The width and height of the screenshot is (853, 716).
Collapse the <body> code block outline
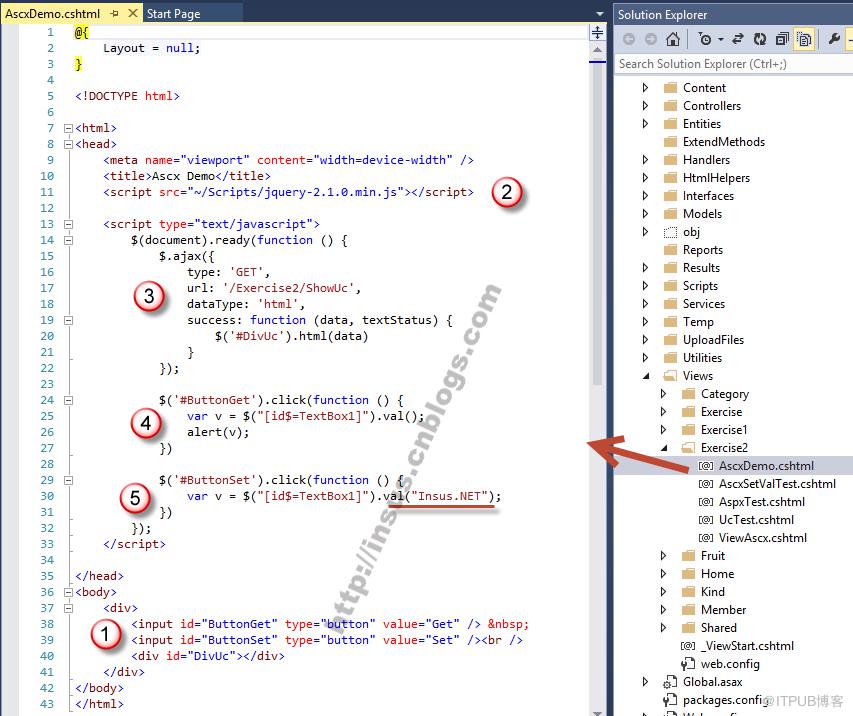point(69,592)
